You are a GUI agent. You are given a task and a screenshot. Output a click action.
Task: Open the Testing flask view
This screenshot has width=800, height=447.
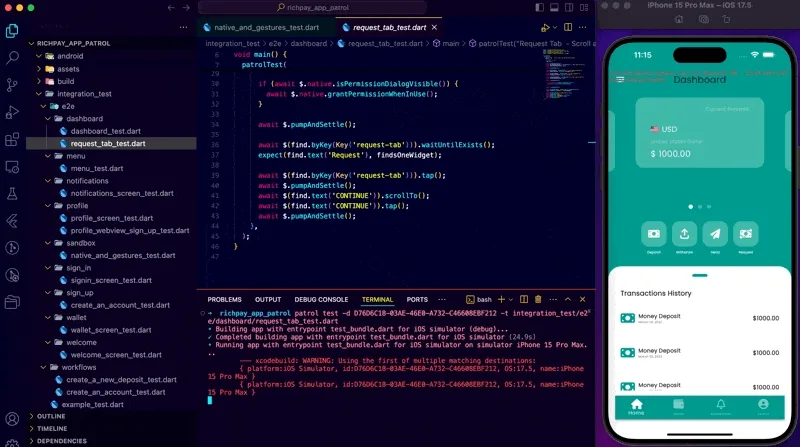point(12,193)
